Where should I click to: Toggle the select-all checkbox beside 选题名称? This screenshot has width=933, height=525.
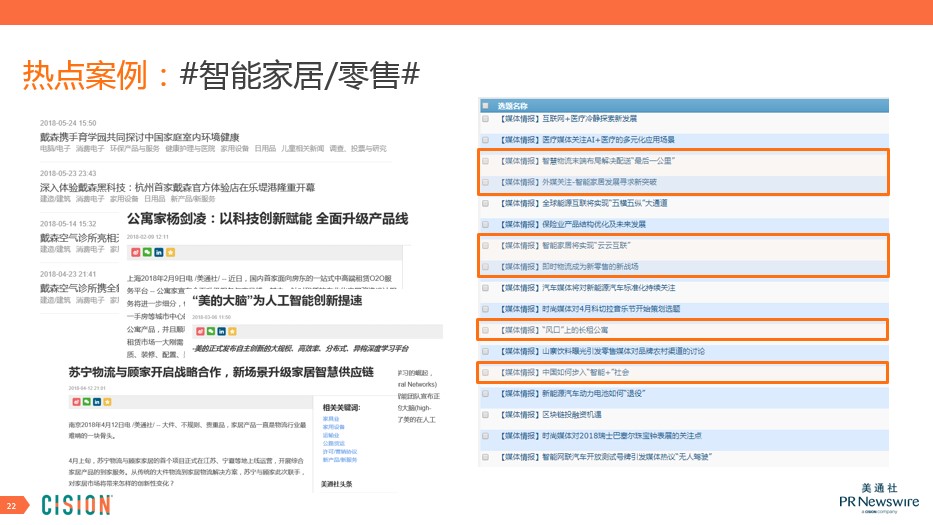[486, 105]
